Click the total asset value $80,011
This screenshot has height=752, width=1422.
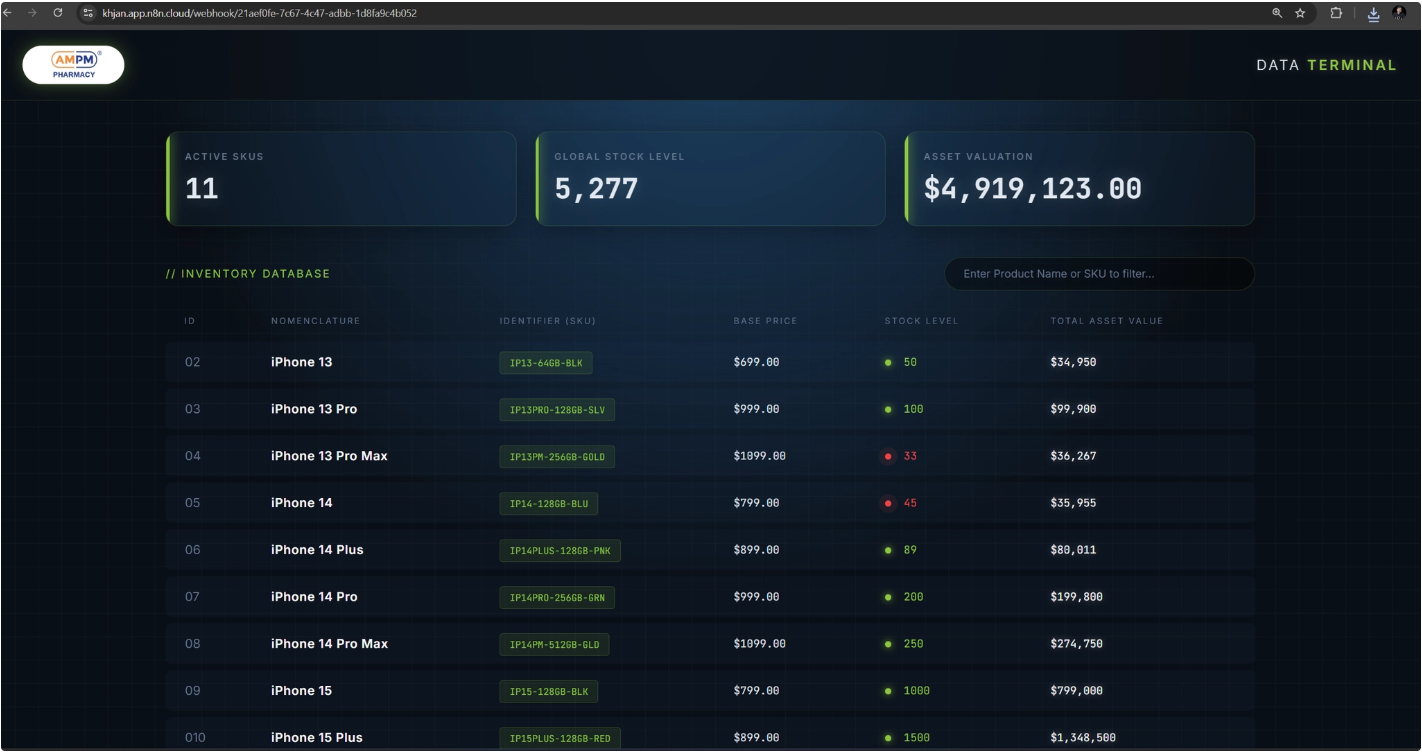[1073, 550]
